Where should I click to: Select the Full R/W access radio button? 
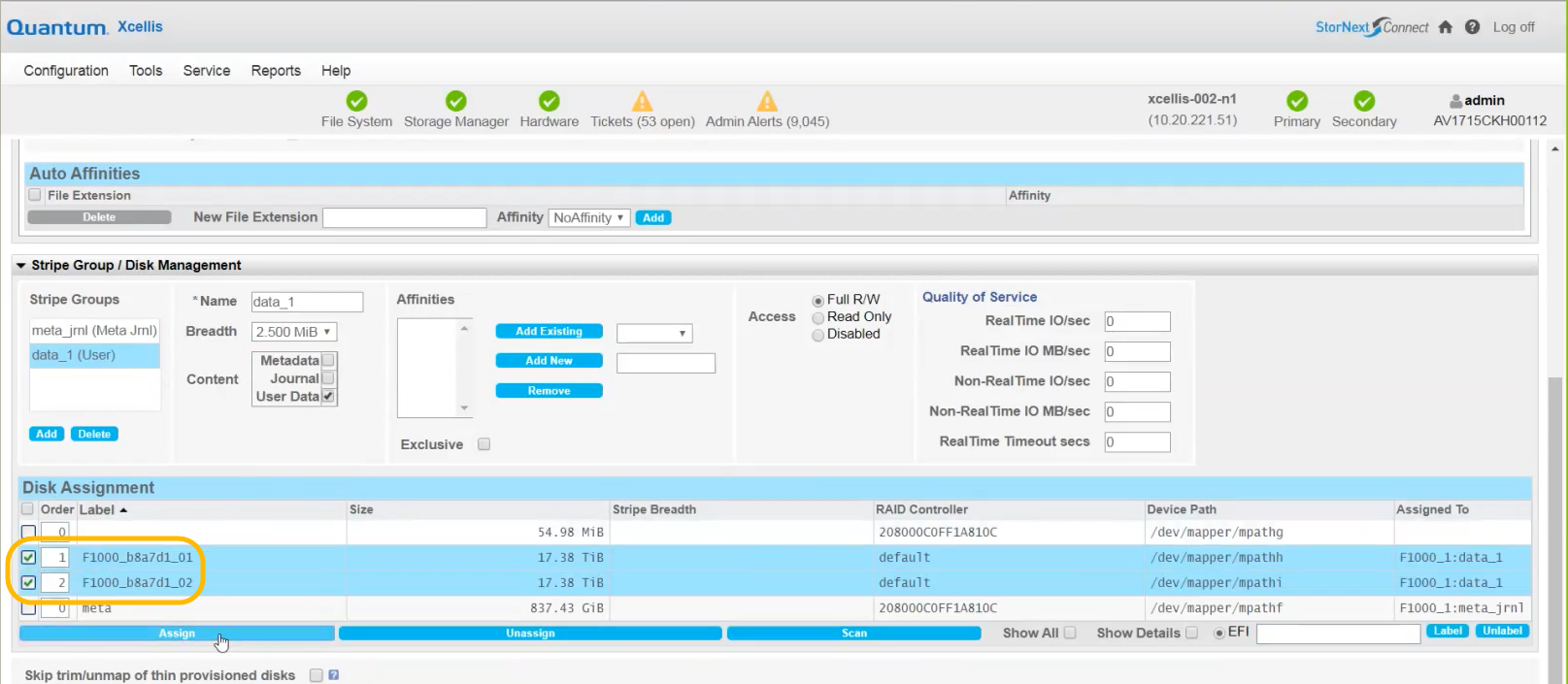[x=817, y=301]
